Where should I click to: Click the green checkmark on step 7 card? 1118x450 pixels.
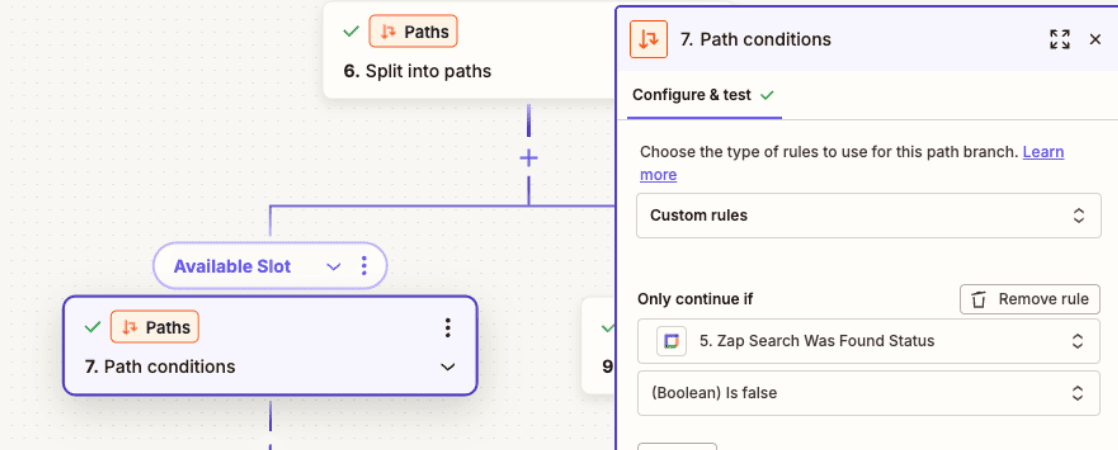[93, 327]
